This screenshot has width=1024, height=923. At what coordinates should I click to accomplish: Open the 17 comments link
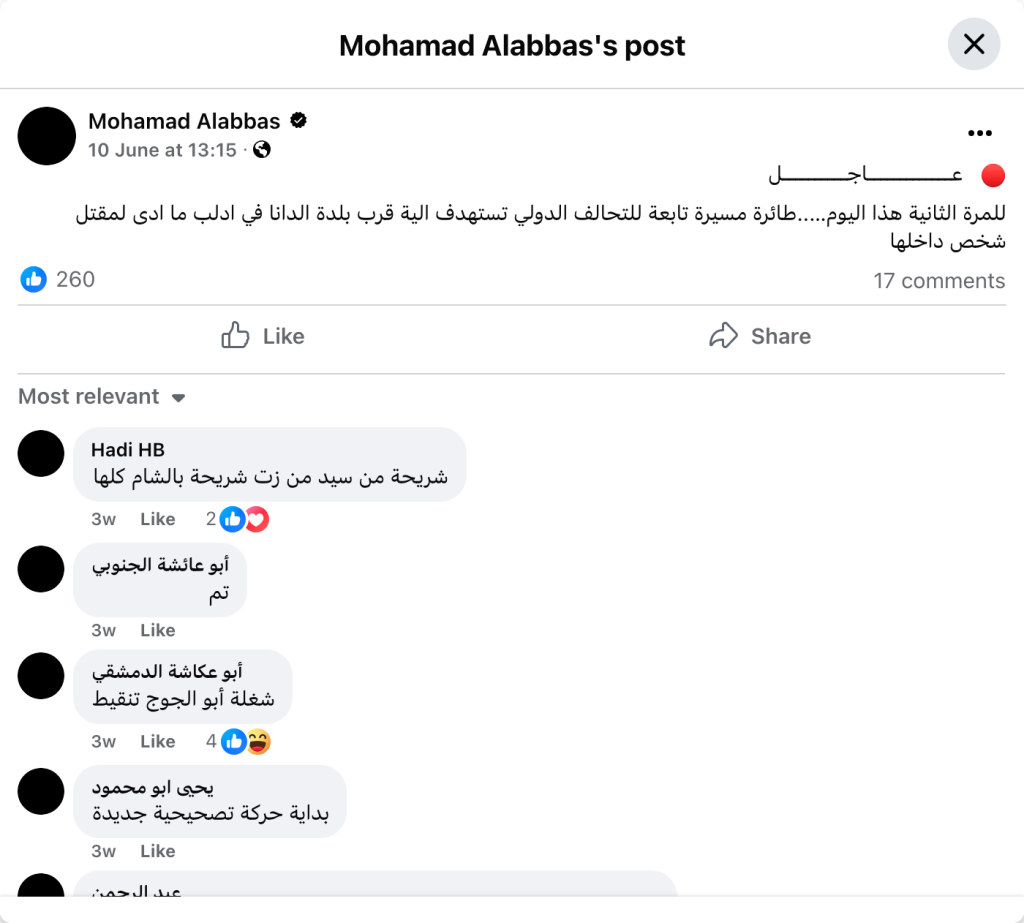point(938,281)
